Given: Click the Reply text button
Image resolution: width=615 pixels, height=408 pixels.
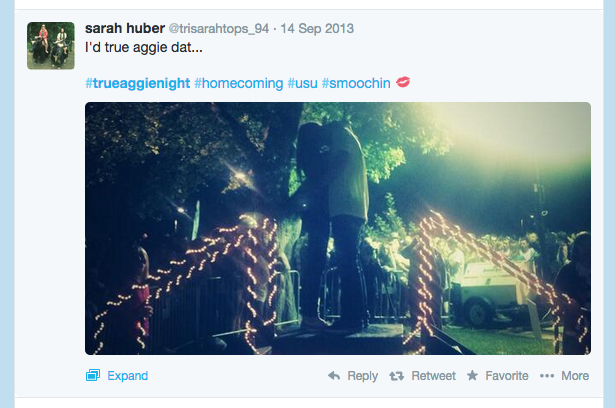Looking at the screenshot, I should [x=362, y=376].
